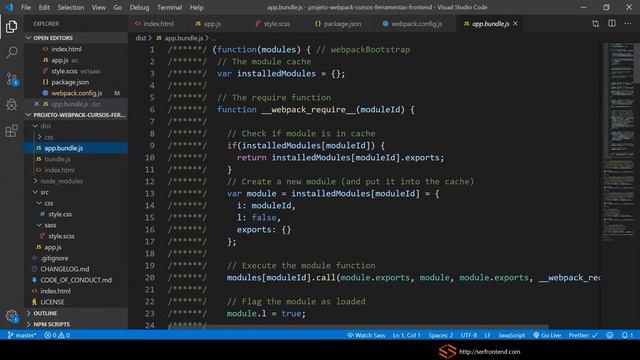Click Watch Sass in status bar
The image size is (640, 360).
tap(366, 335)
